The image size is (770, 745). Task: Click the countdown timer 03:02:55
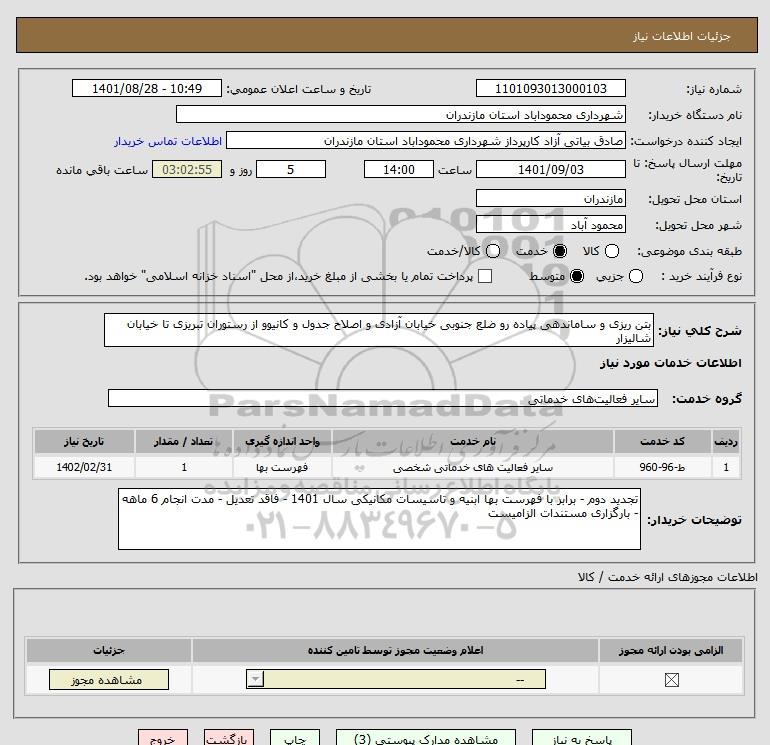pos(187,169)
